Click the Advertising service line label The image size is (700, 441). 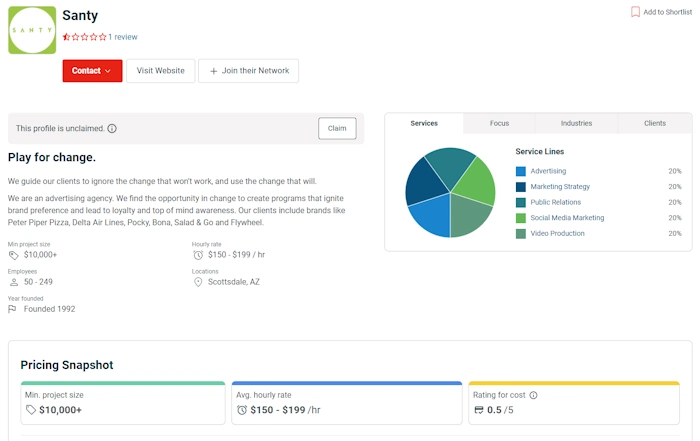coord(548,171)
